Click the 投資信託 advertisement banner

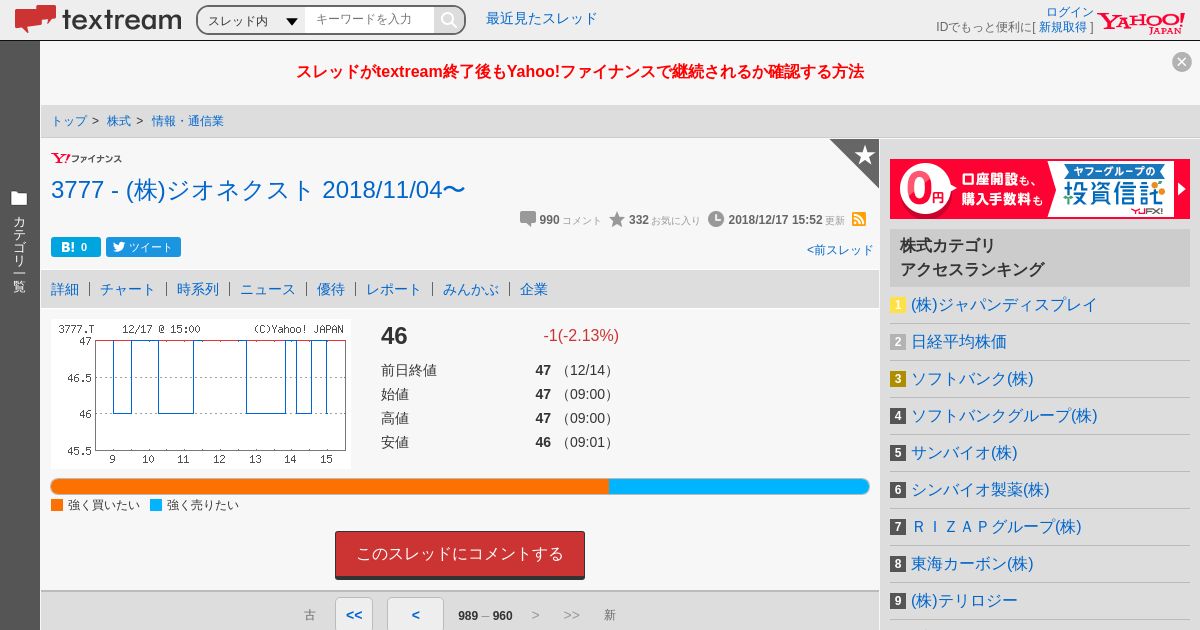[x=1040, y=189]
